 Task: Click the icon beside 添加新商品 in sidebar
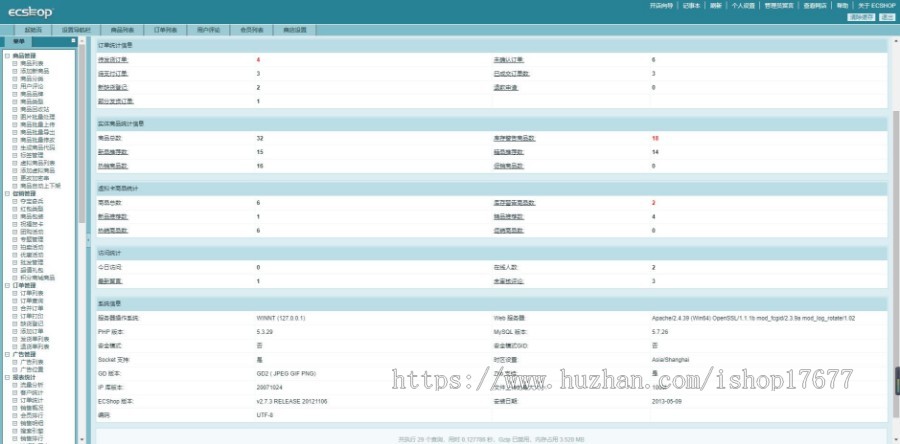15,71
